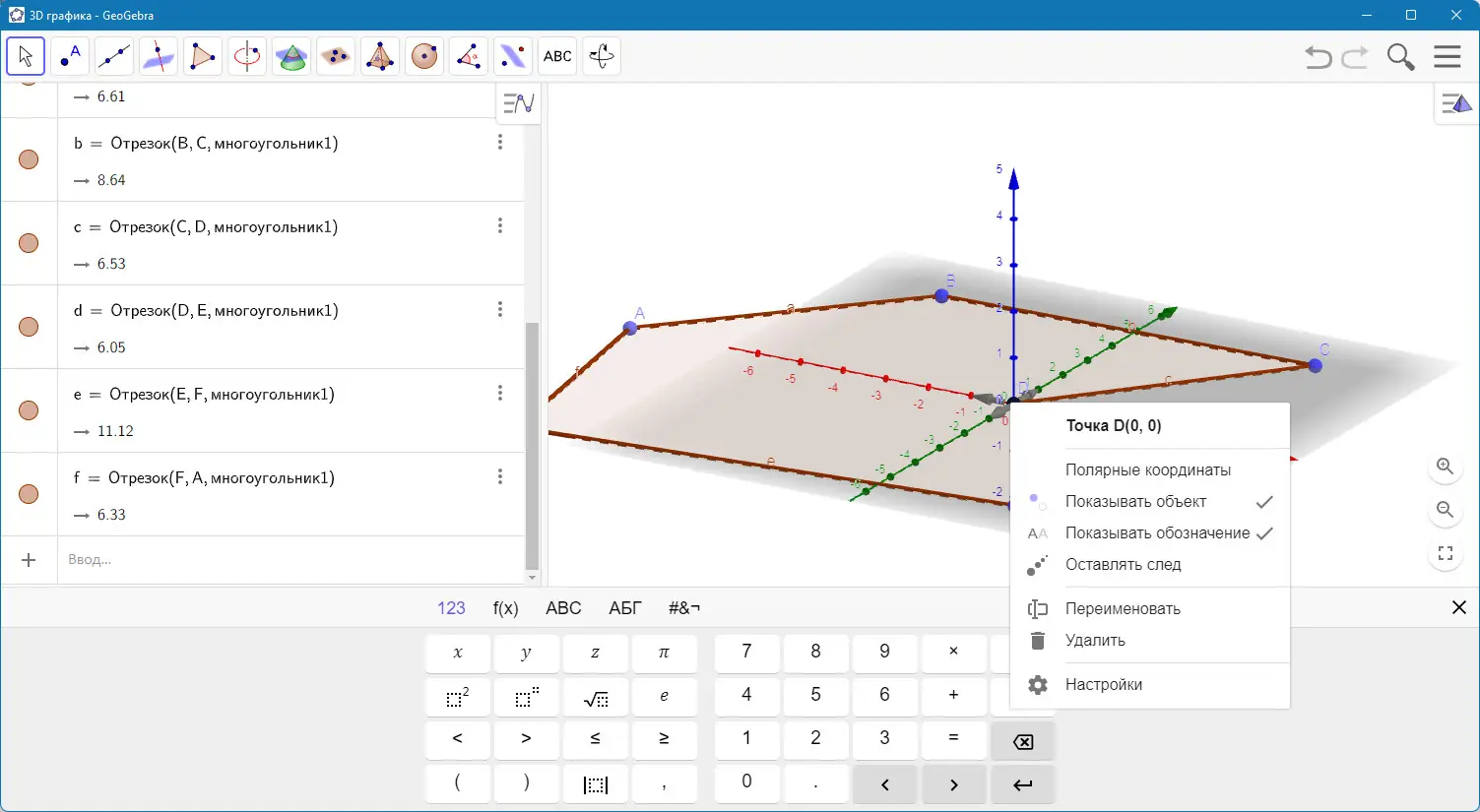Toggle visibility circle next to segment c
The image size is (1480, 812).
(29, 243)
